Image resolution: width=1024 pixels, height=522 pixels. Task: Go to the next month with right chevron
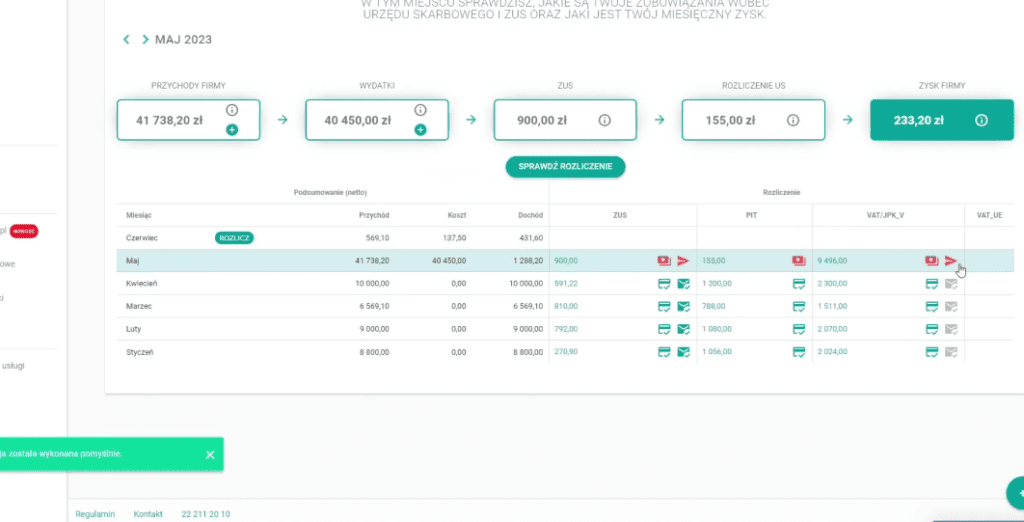[x=145, y=40]
